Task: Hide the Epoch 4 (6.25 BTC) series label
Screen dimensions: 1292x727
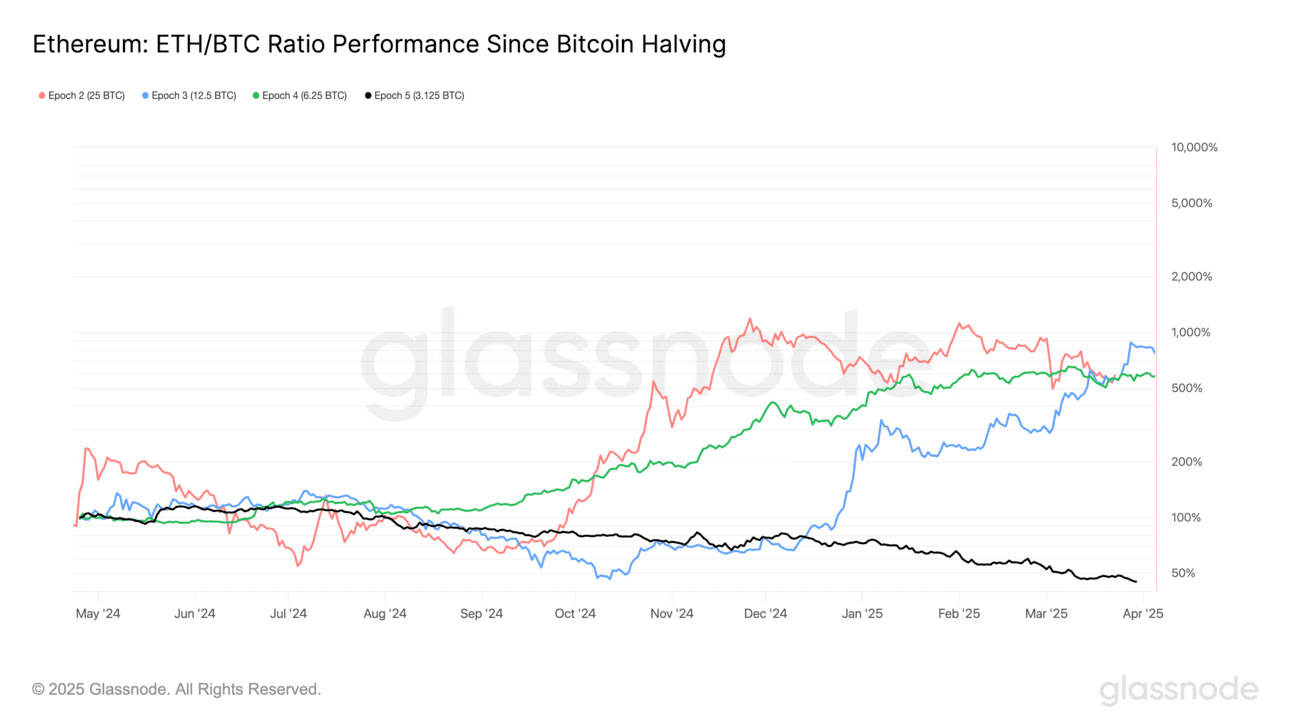Action: click(x=305, y=96)
